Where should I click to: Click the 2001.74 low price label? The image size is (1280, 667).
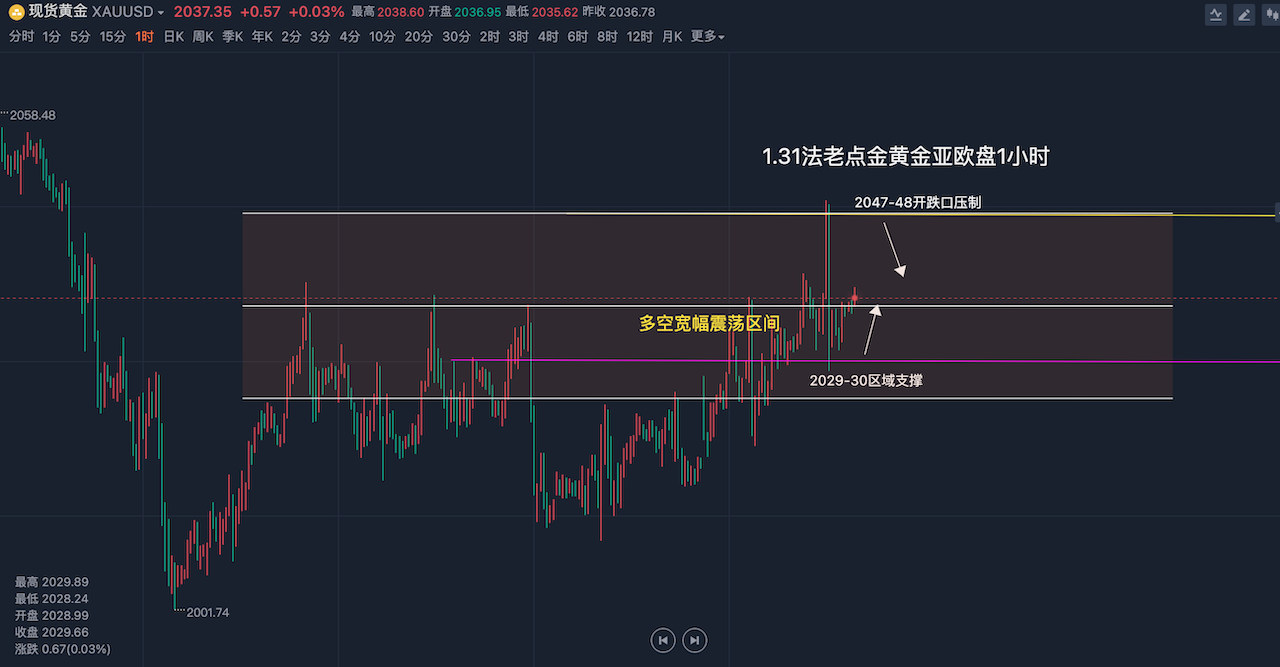point(206,612)
